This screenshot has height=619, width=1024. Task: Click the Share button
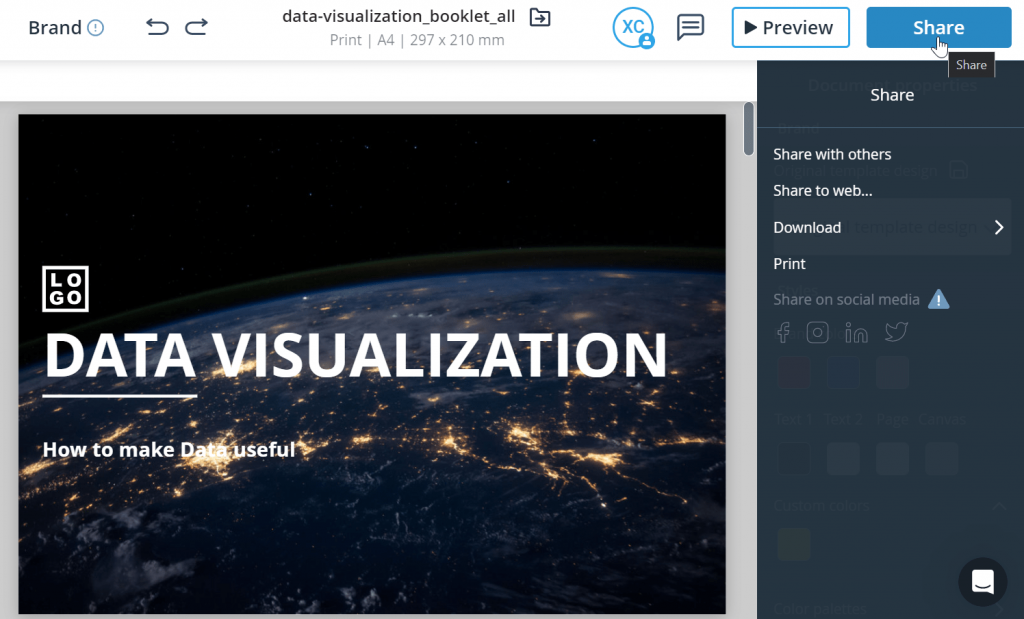tap(938, 27)
